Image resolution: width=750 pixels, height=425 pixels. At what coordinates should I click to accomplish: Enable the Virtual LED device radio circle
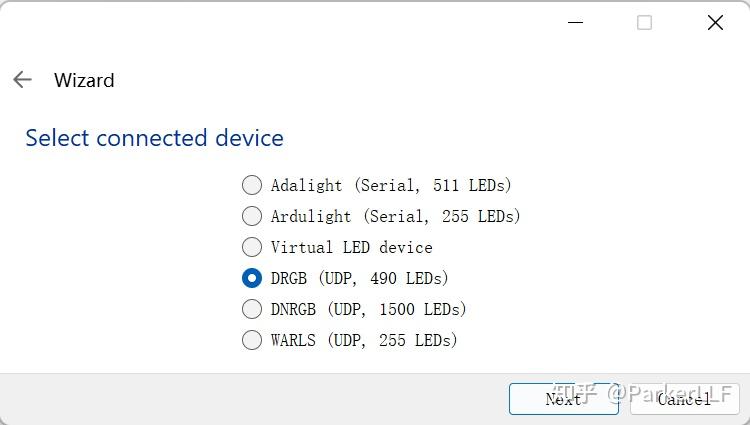(252, 247)
